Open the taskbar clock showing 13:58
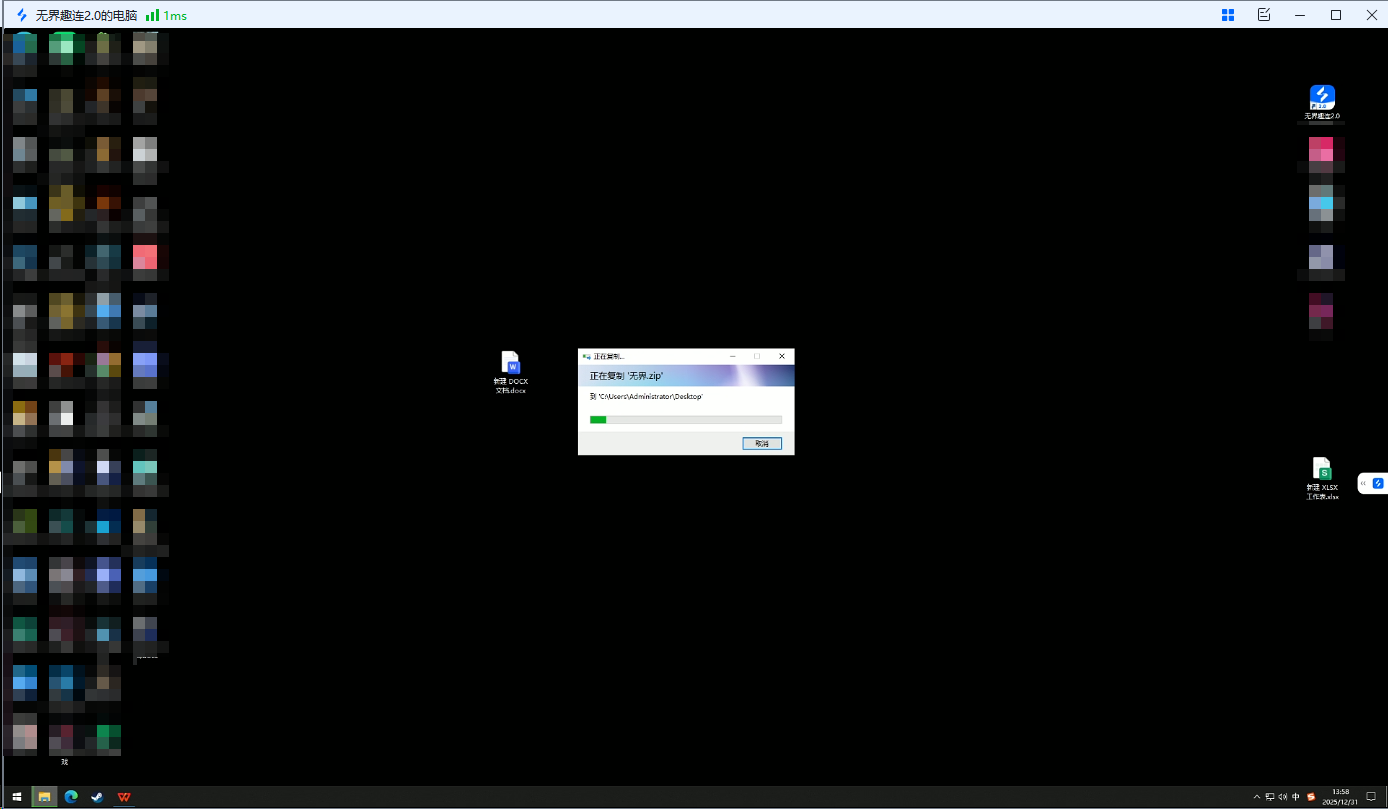 pos(1339,797)
